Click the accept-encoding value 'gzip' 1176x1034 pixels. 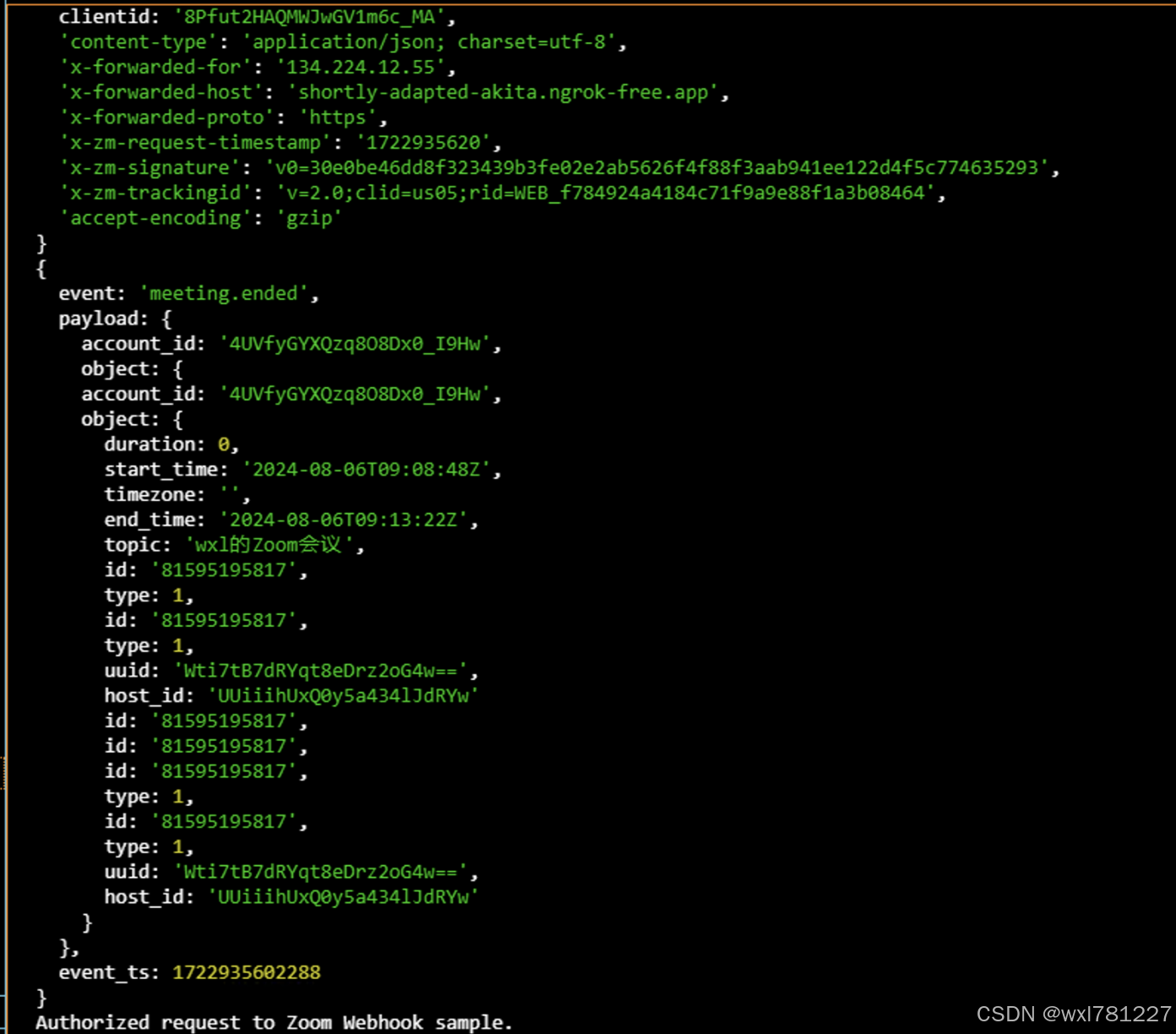tap(309, 219)
